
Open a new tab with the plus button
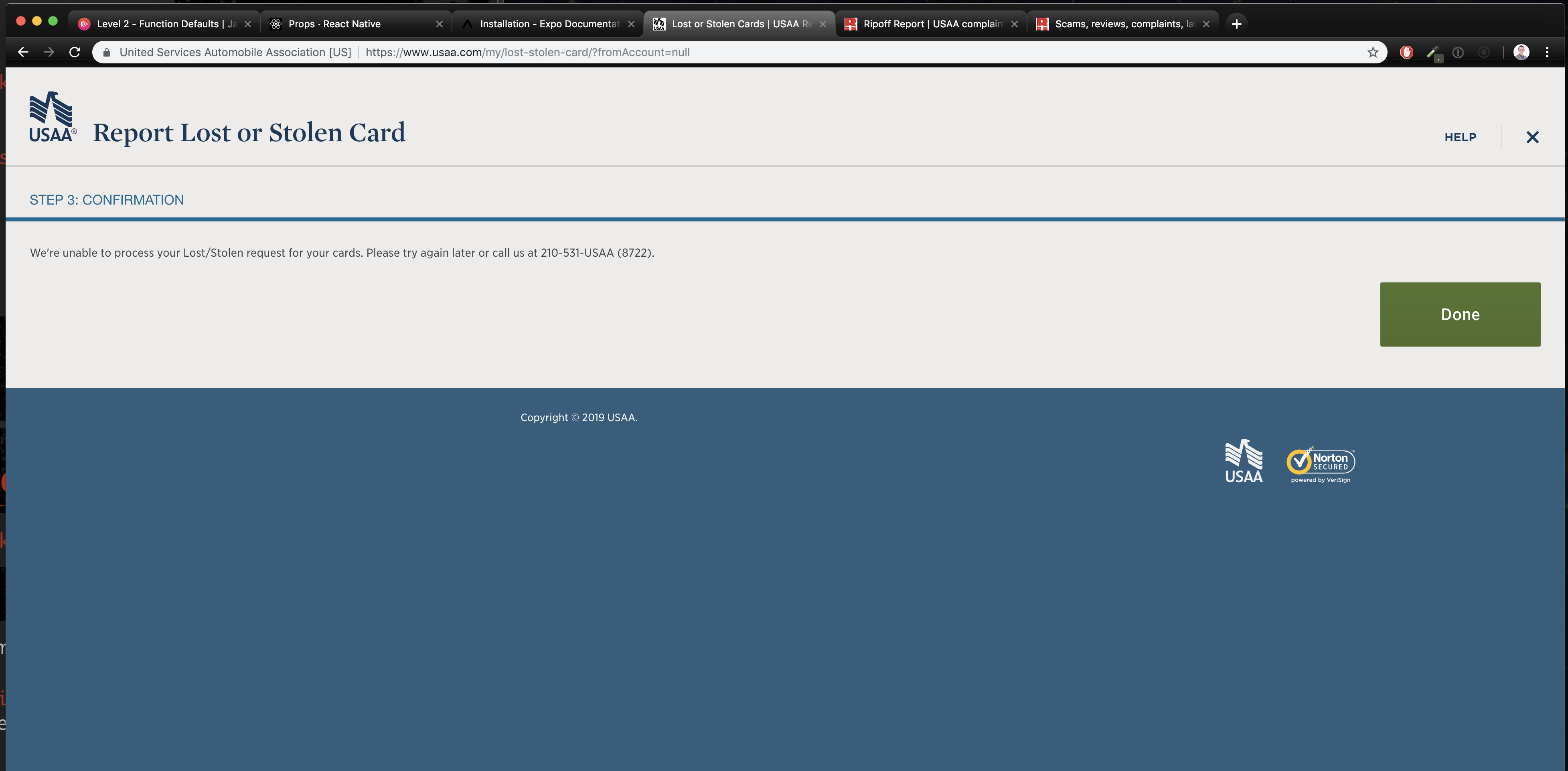1236,24
